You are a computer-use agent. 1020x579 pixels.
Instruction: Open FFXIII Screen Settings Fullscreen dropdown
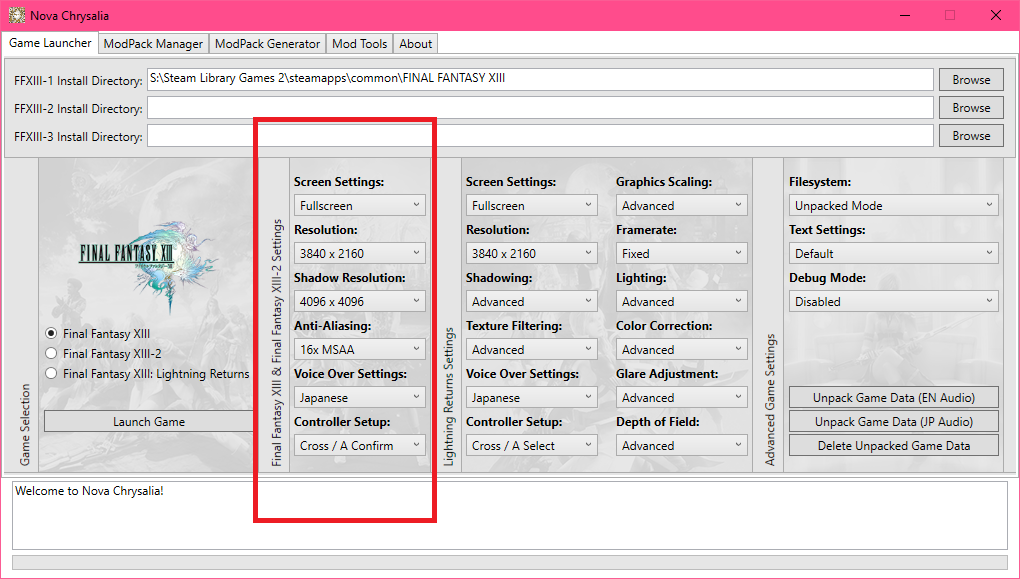(360, 206)
